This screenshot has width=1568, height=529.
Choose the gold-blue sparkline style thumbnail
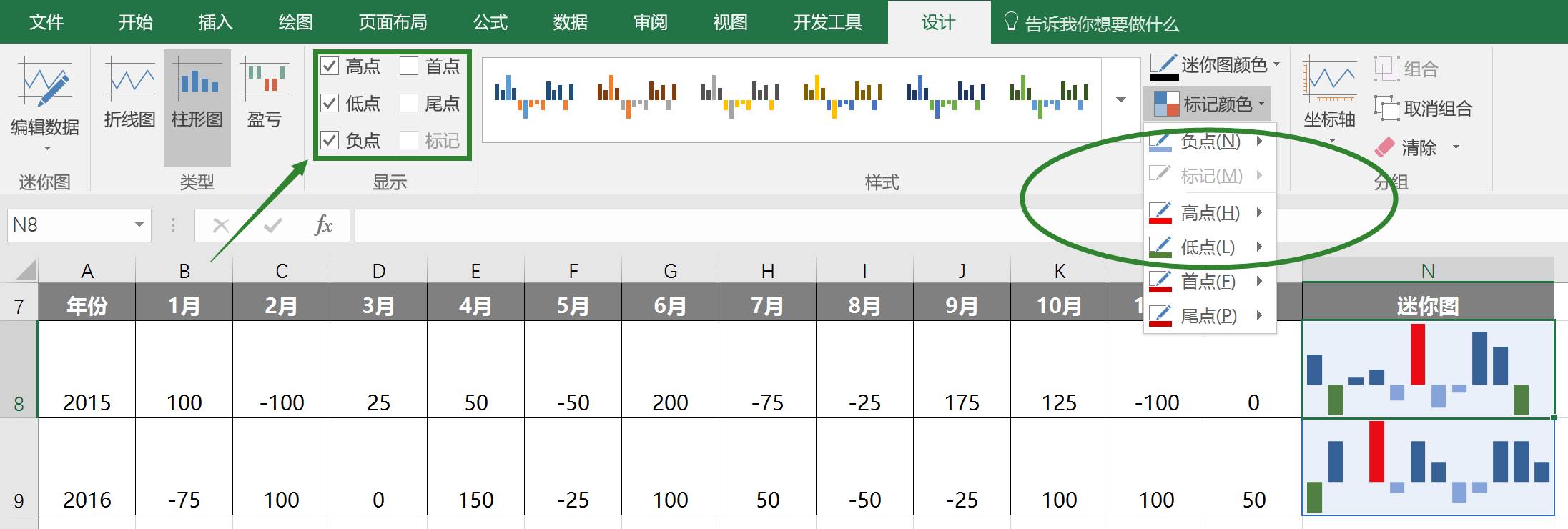click(842, 96)
